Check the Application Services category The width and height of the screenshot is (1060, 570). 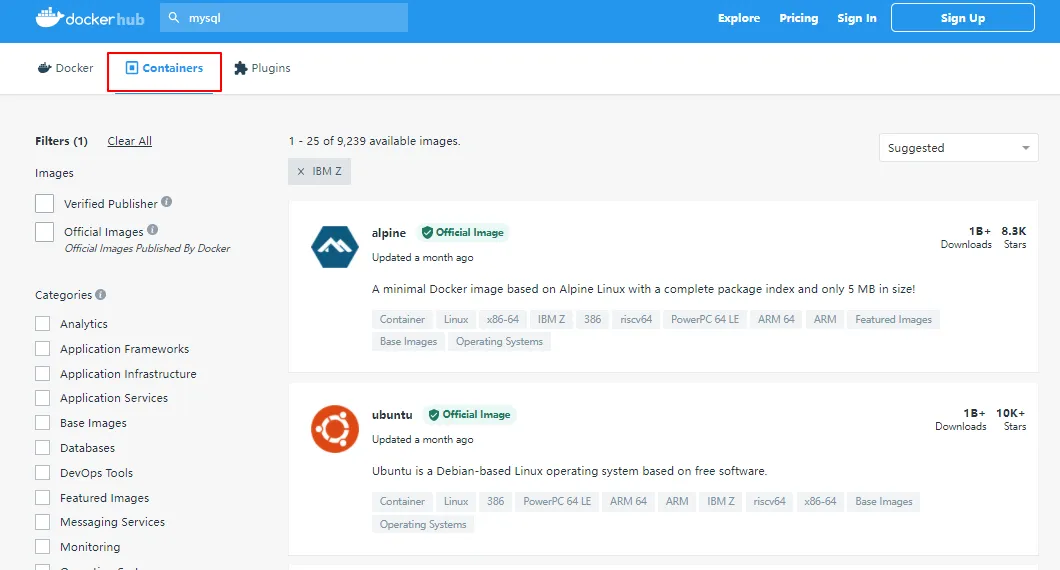click(43, 398)
